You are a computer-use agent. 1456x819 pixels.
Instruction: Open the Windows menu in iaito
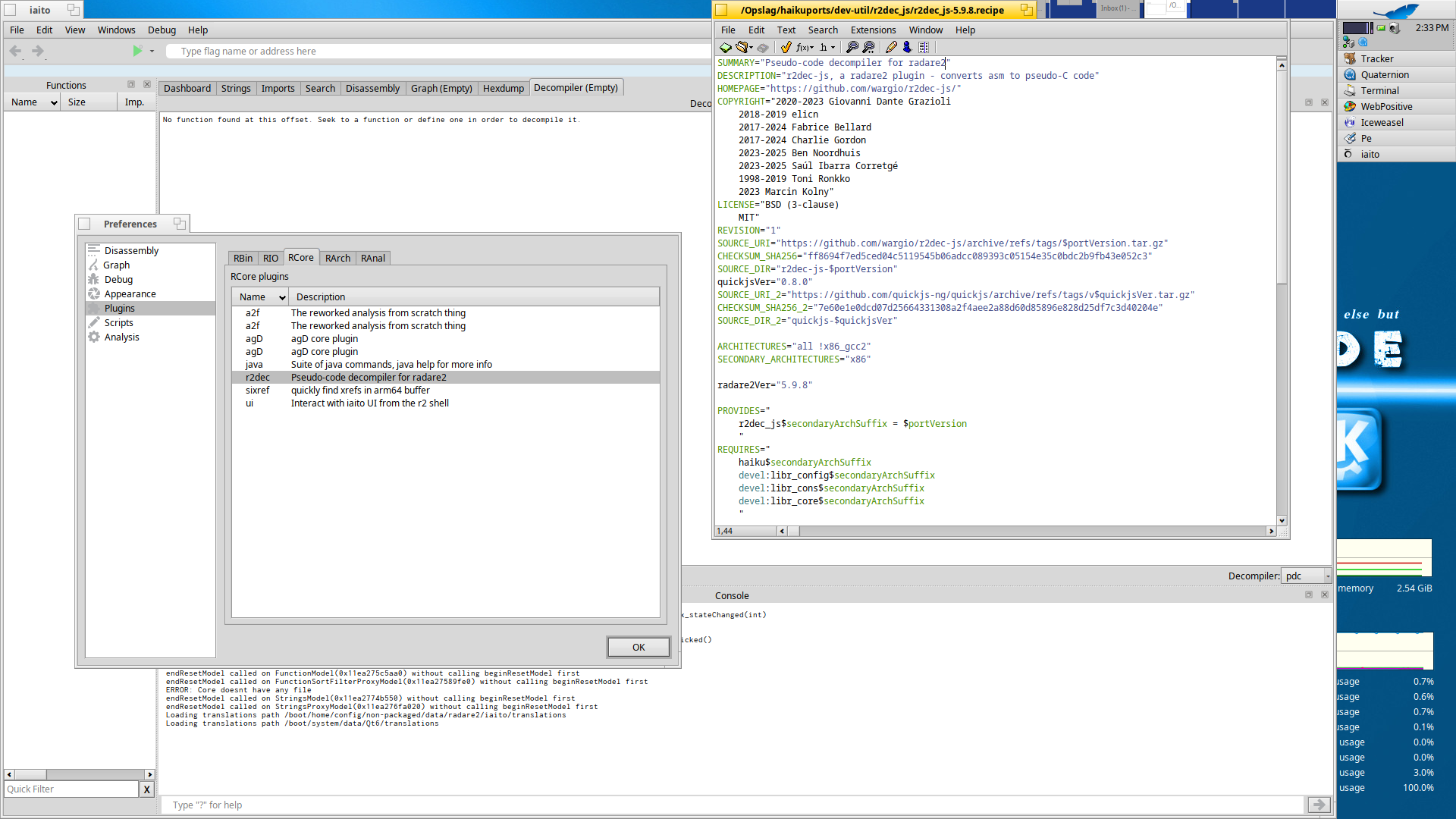coord(116,30)
